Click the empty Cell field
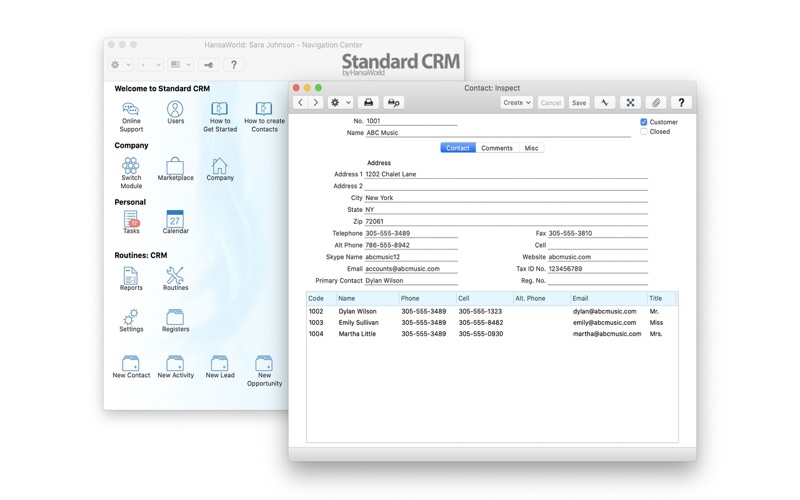800x500 pixels. [597, 245]
